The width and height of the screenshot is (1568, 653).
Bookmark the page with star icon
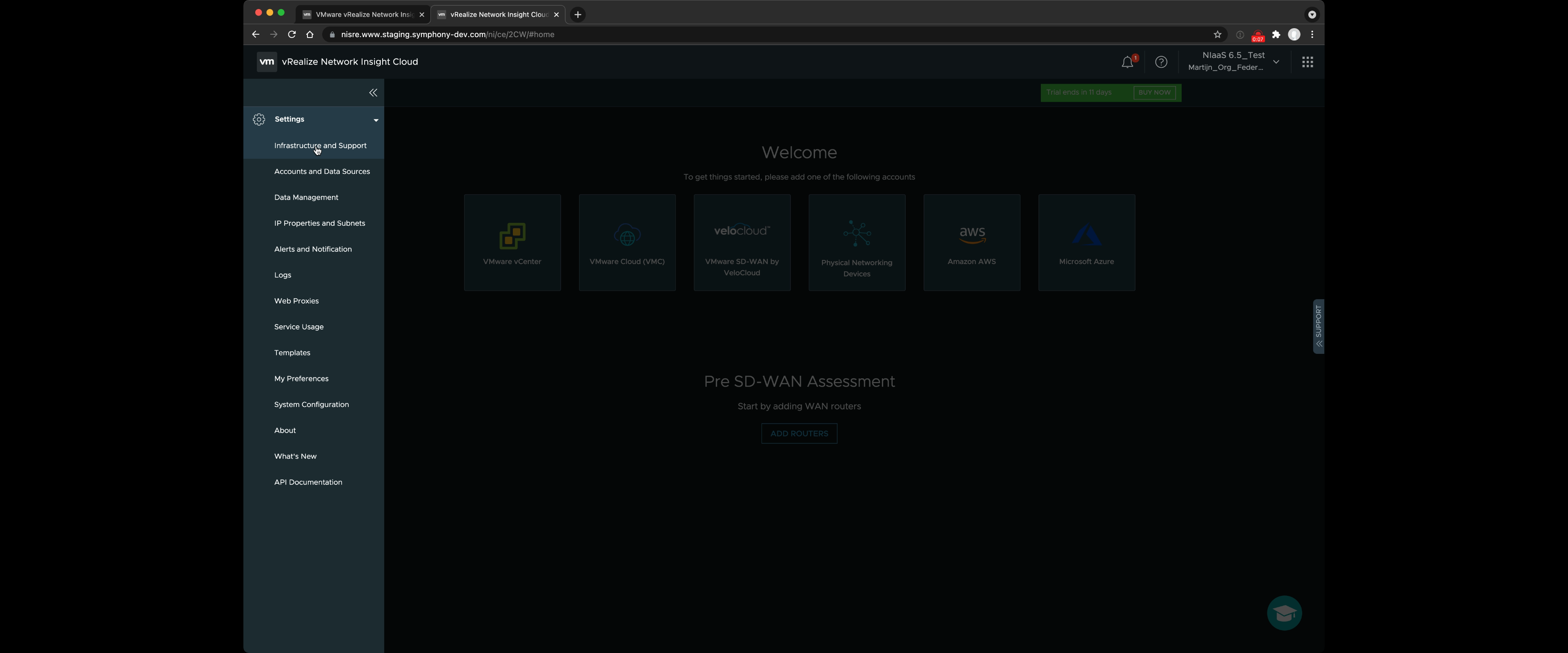pos(1217,35)
